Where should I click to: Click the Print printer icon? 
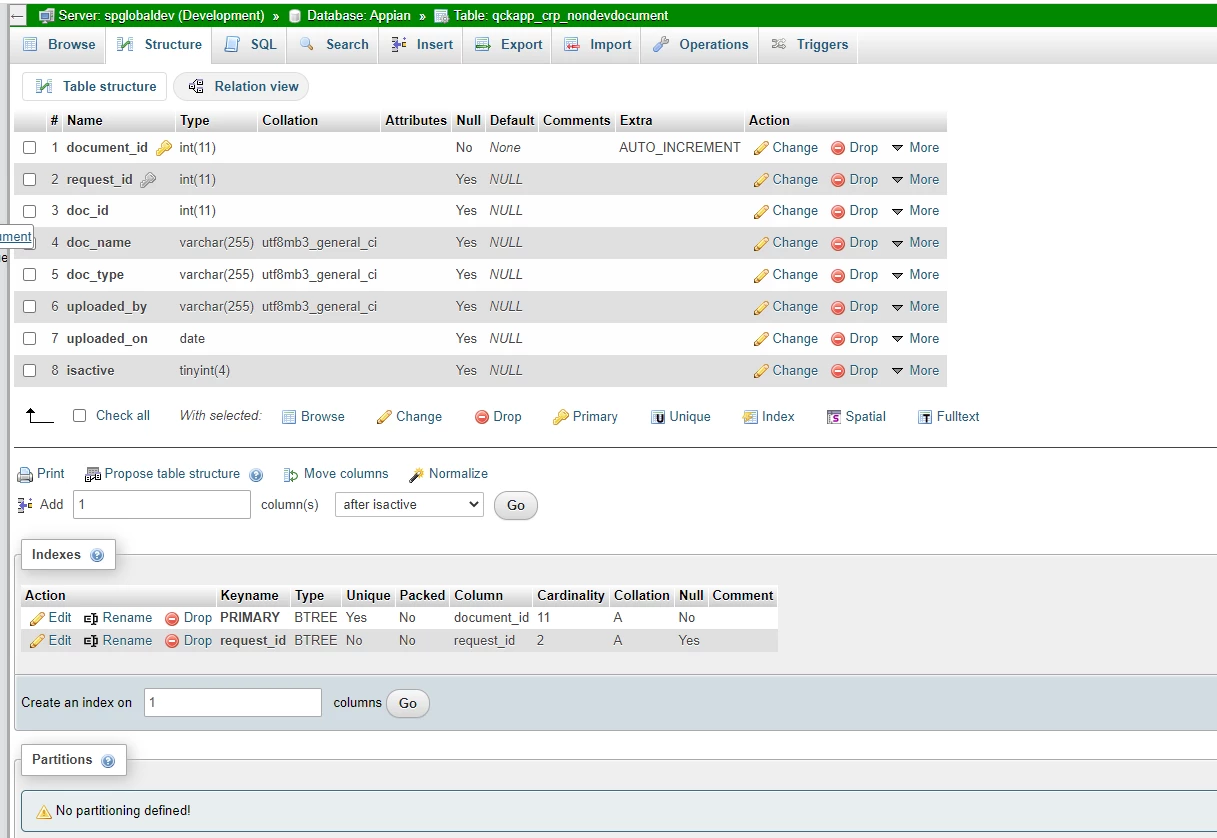tap(25, 475)
